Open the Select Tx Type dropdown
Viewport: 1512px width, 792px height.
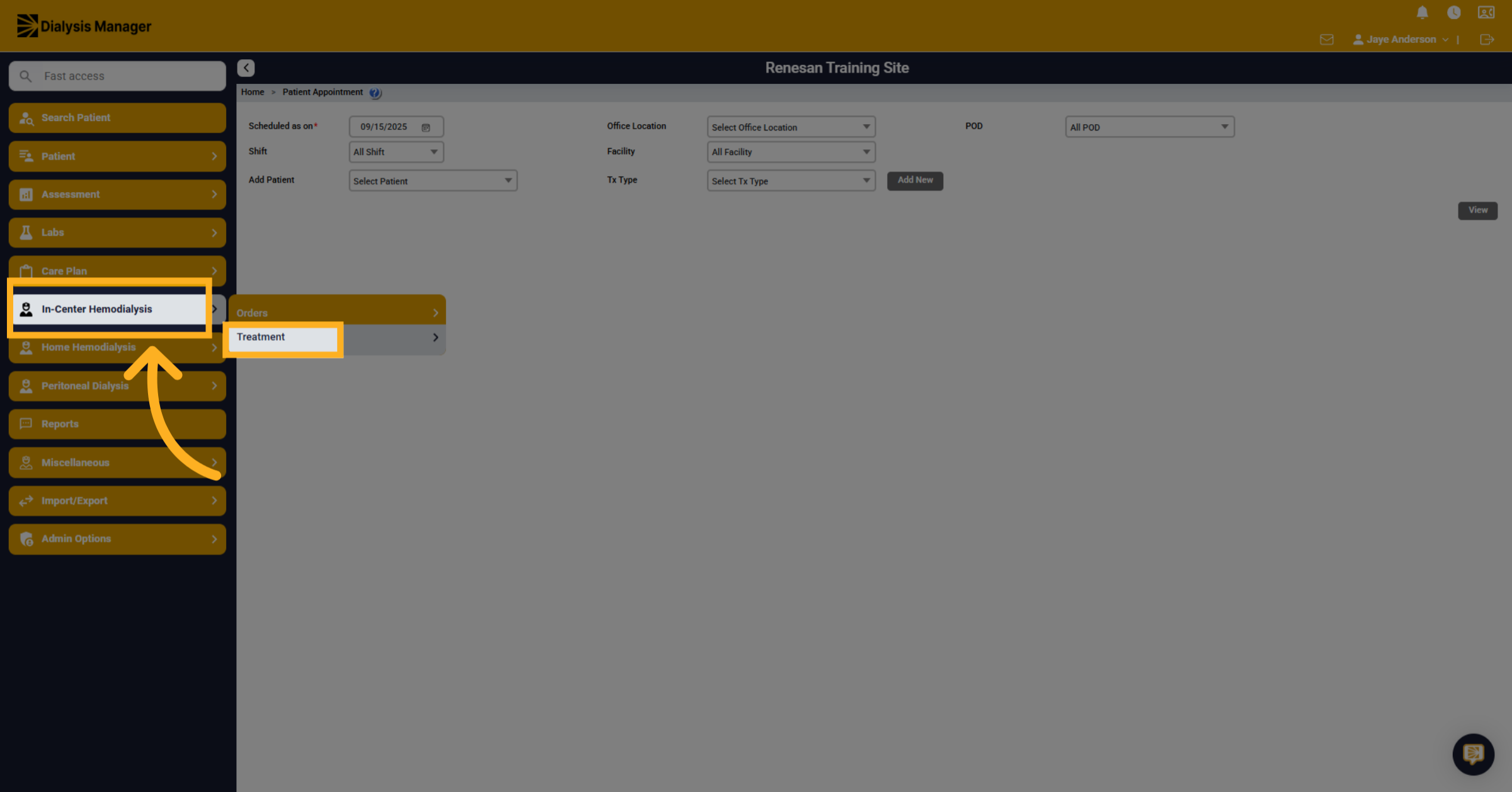coord(791,181)
